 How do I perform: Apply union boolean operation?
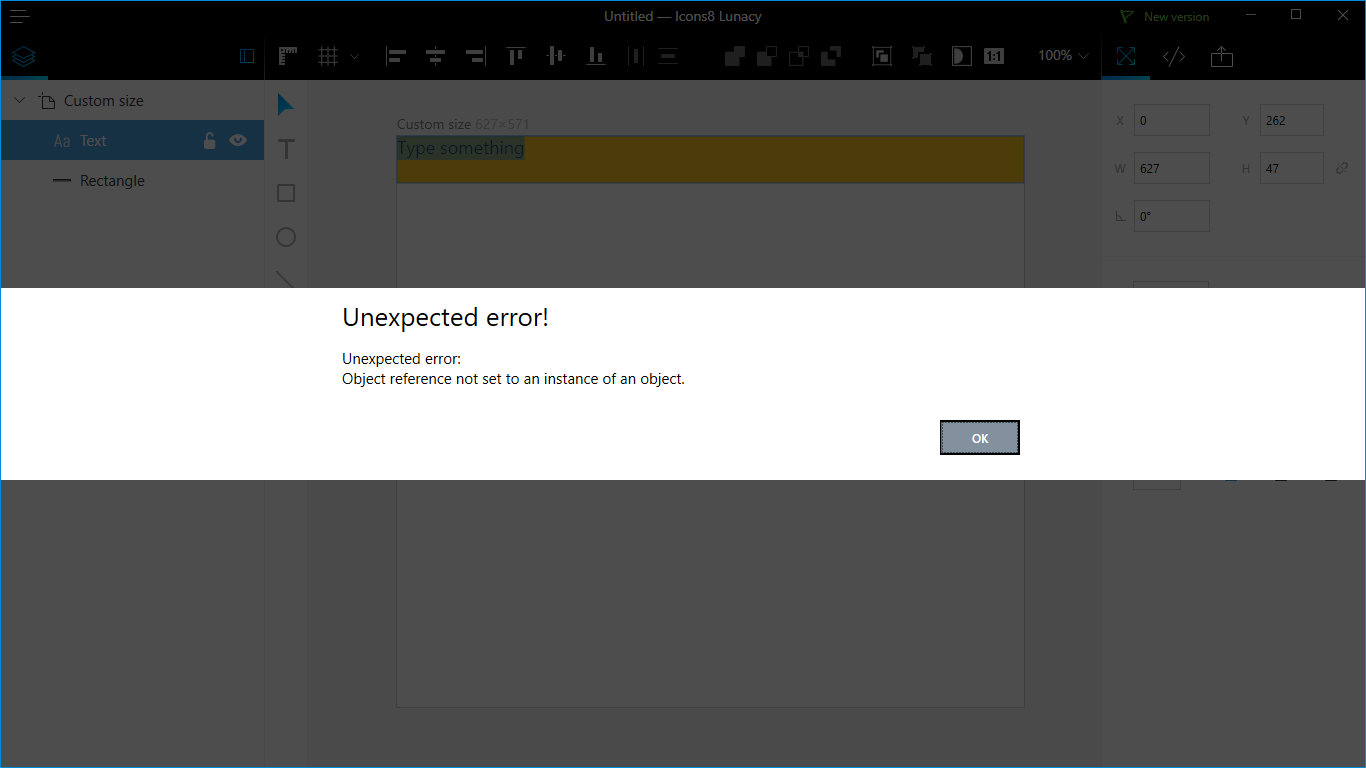[734, 56]
